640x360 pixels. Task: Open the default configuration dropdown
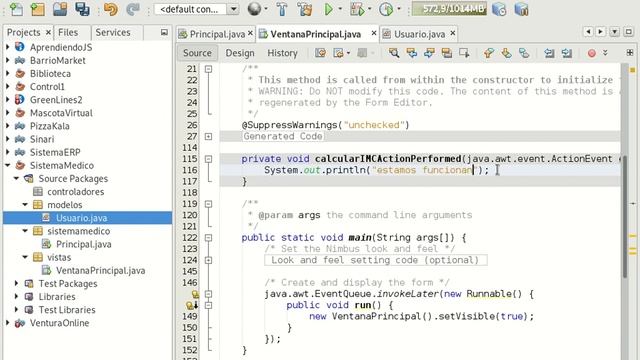coord(233,9)
